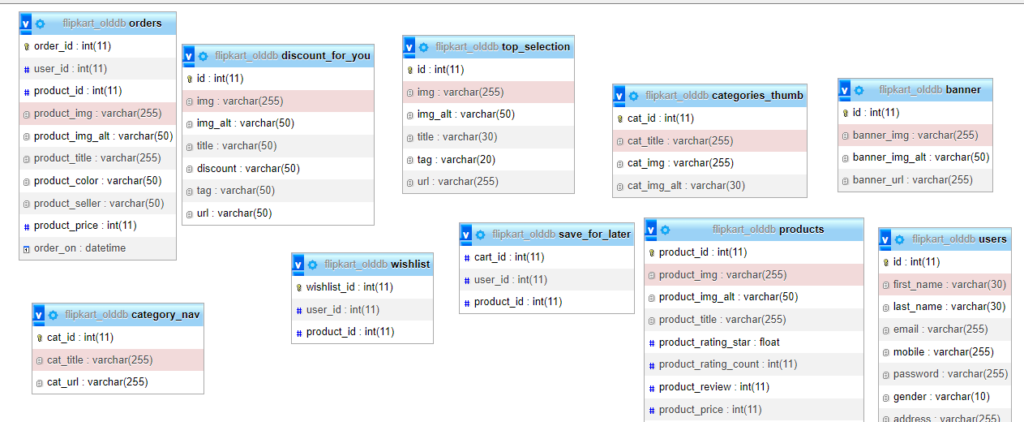1024x422 pixels.
Task: Click numeric hash icon beside orders product_price
Action: point(27,226)
